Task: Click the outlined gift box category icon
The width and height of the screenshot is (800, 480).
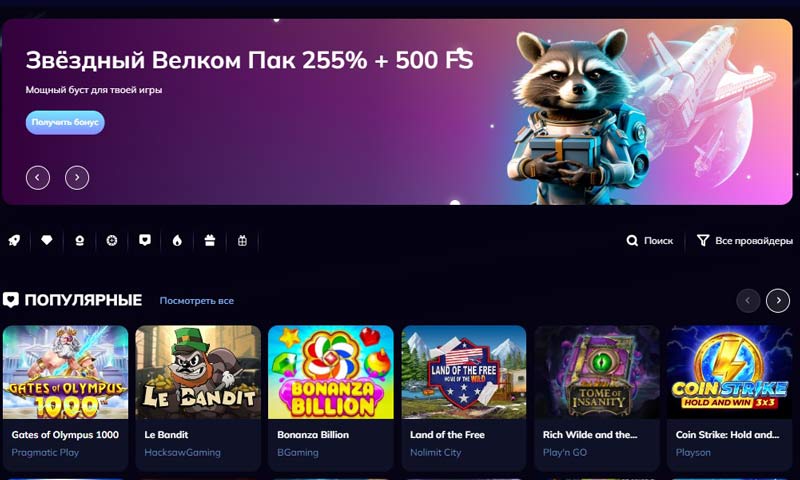Action: (242, 240)
